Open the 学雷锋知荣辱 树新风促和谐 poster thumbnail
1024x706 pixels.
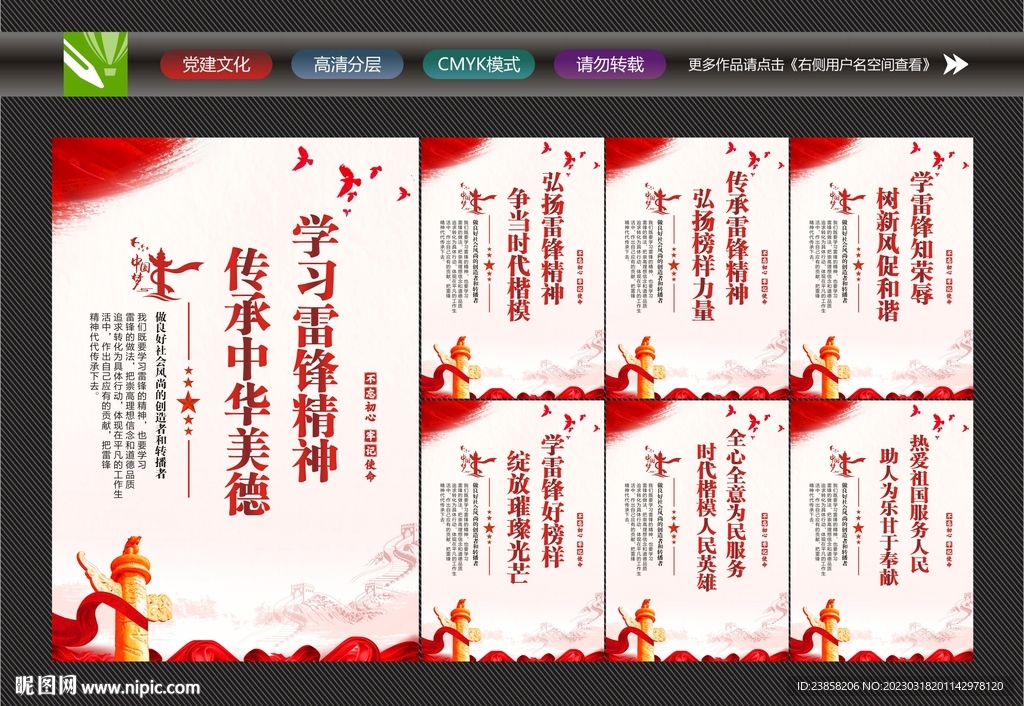point(882,268)
